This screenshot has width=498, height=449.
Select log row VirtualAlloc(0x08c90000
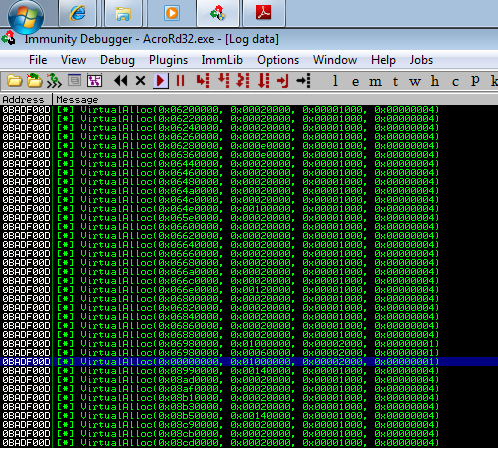[x=249, y=425]
